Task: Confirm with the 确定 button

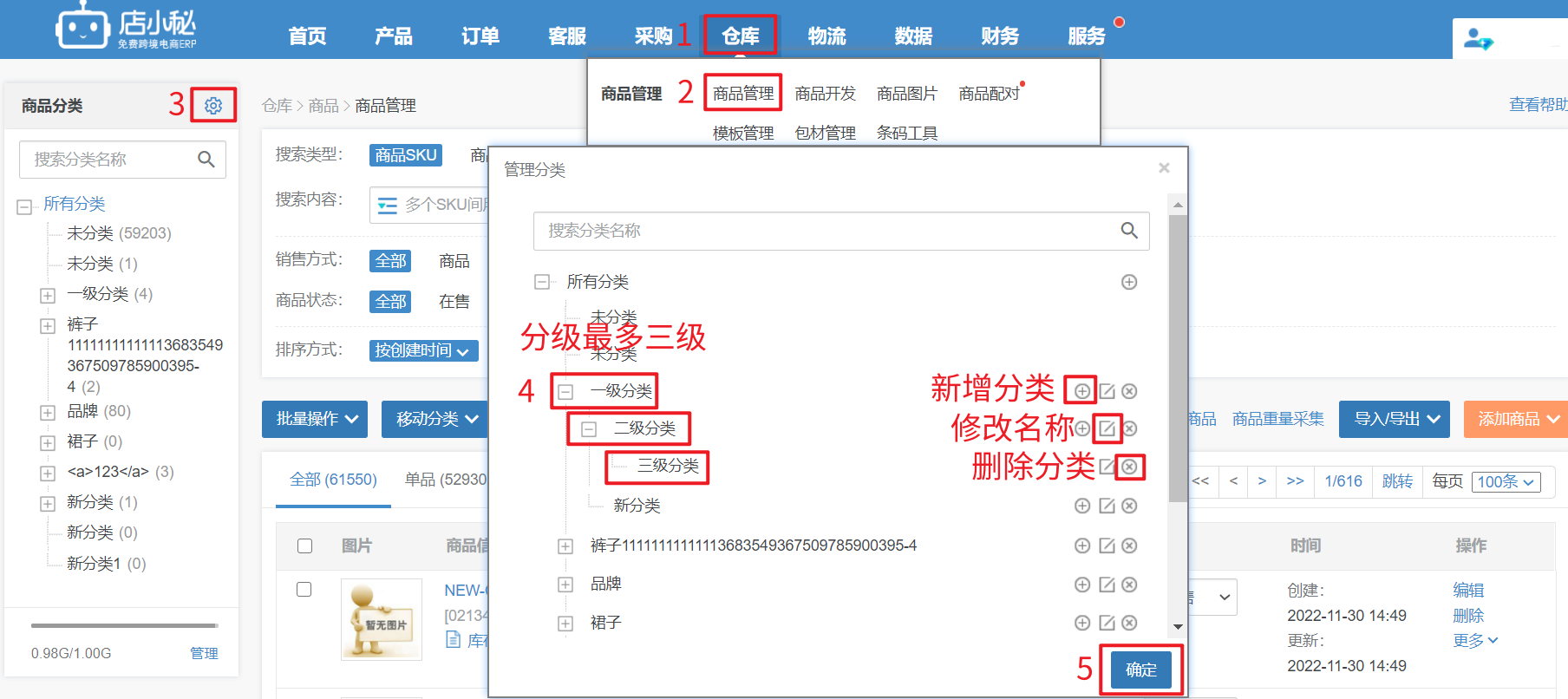Action: click(1140, 670)
